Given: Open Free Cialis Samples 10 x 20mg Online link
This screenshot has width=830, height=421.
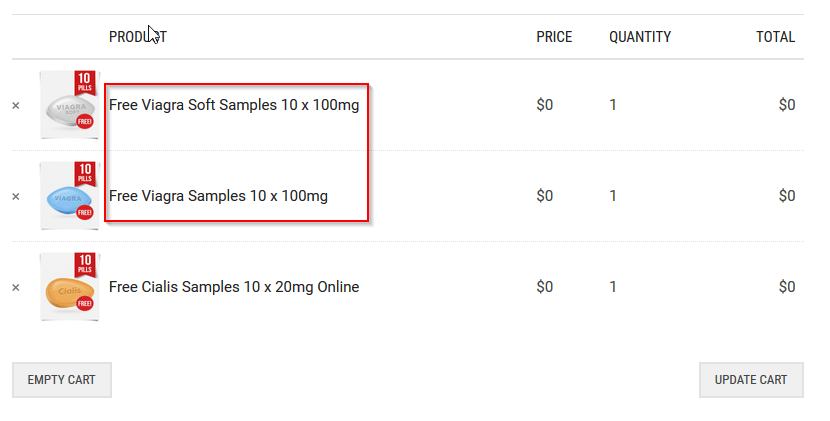Looking at the screenshot, I should pos(234,287).
